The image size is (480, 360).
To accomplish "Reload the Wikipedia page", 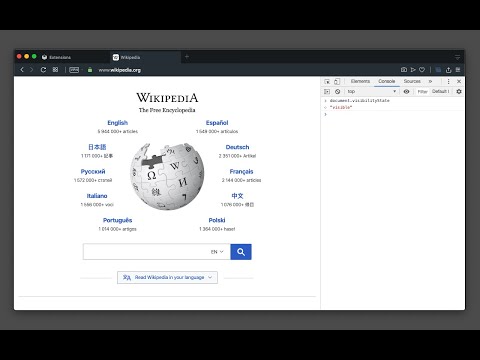I will (43, 70).
